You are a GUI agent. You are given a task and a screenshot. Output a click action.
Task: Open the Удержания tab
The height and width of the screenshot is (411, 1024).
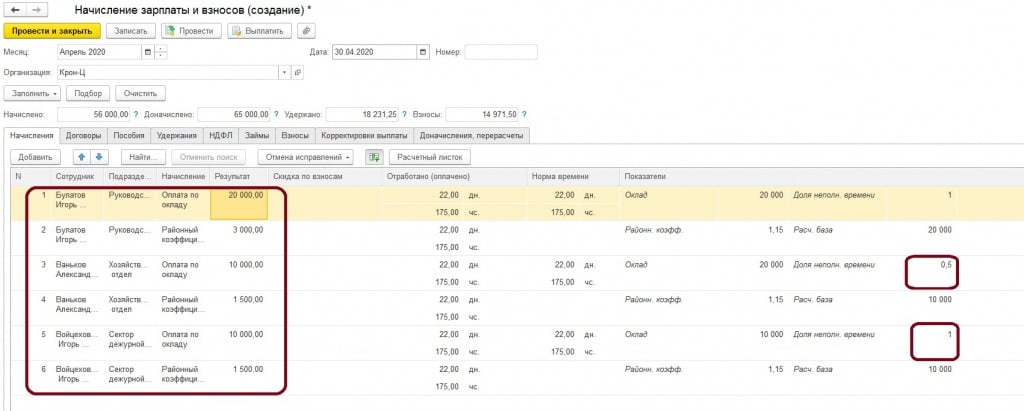[x=176, y=135]
